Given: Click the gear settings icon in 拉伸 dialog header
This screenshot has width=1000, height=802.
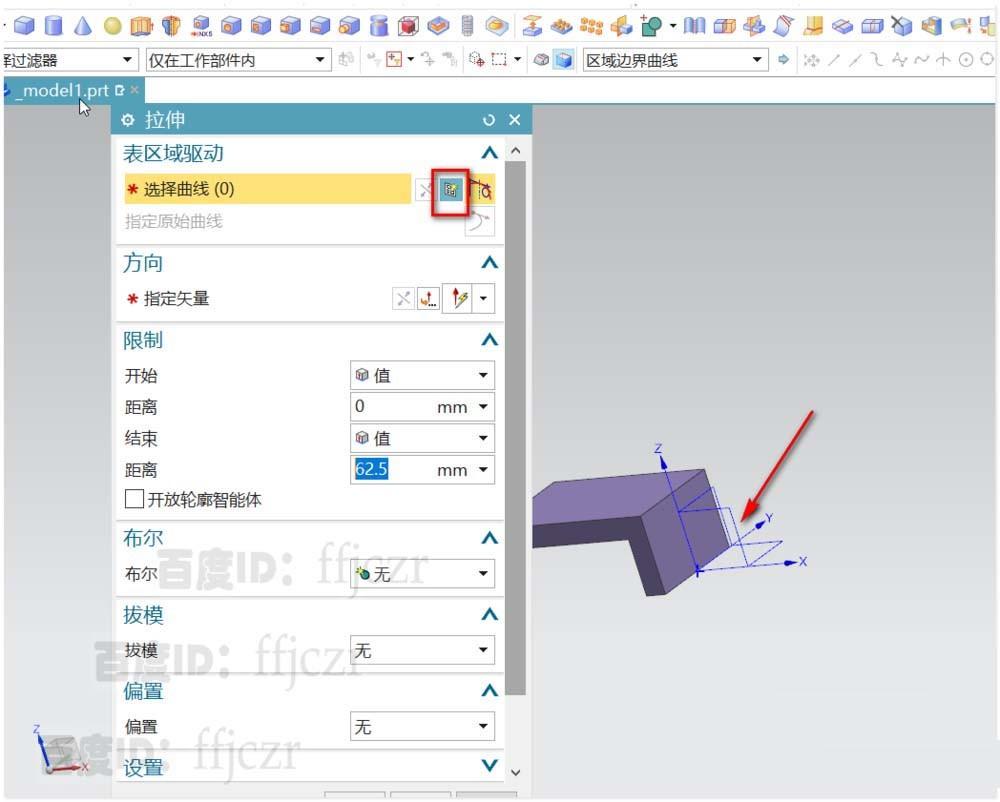Looking at the screenshot, I should 128,120.
